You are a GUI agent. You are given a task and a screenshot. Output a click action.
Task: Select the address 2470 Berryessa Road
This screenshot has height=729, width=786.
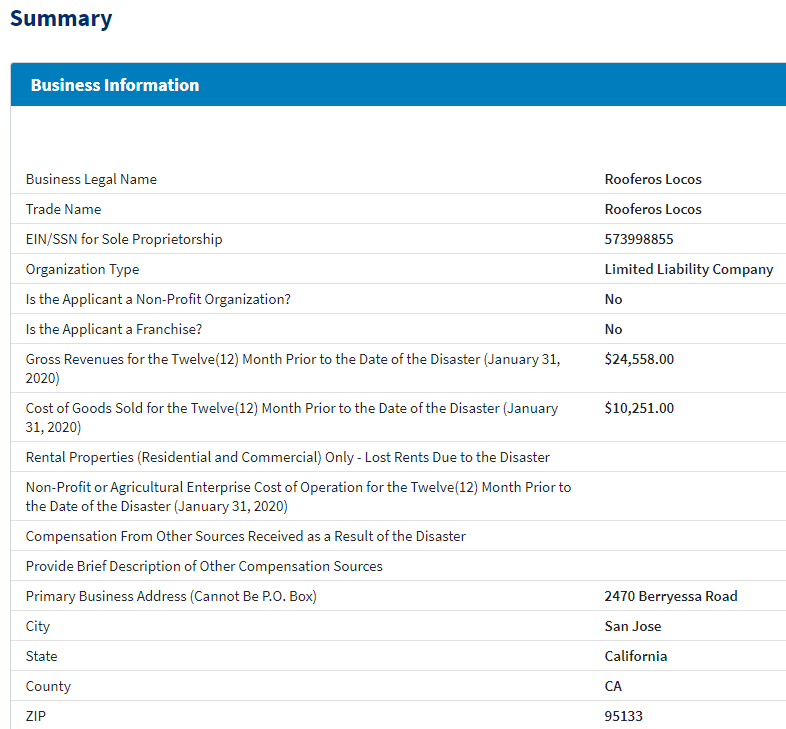click(671, 596)
